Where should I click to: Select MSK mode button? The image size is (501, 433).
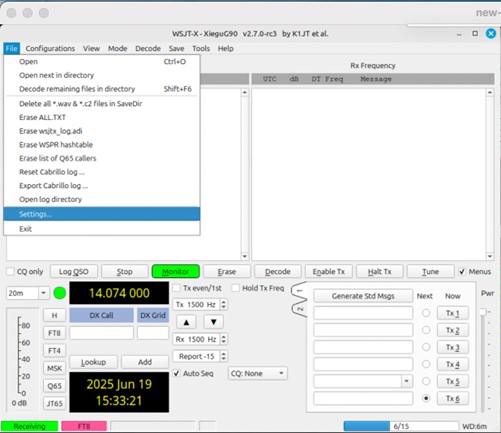click(54, 368)
